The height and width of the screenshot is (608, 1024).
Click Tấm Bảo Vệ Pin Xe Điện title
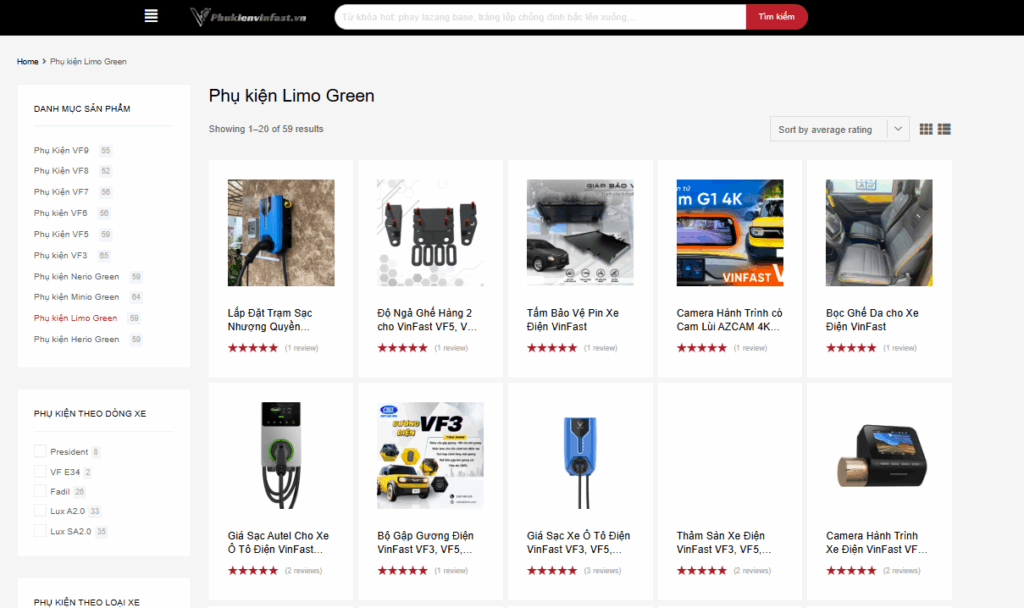point(573,320)
